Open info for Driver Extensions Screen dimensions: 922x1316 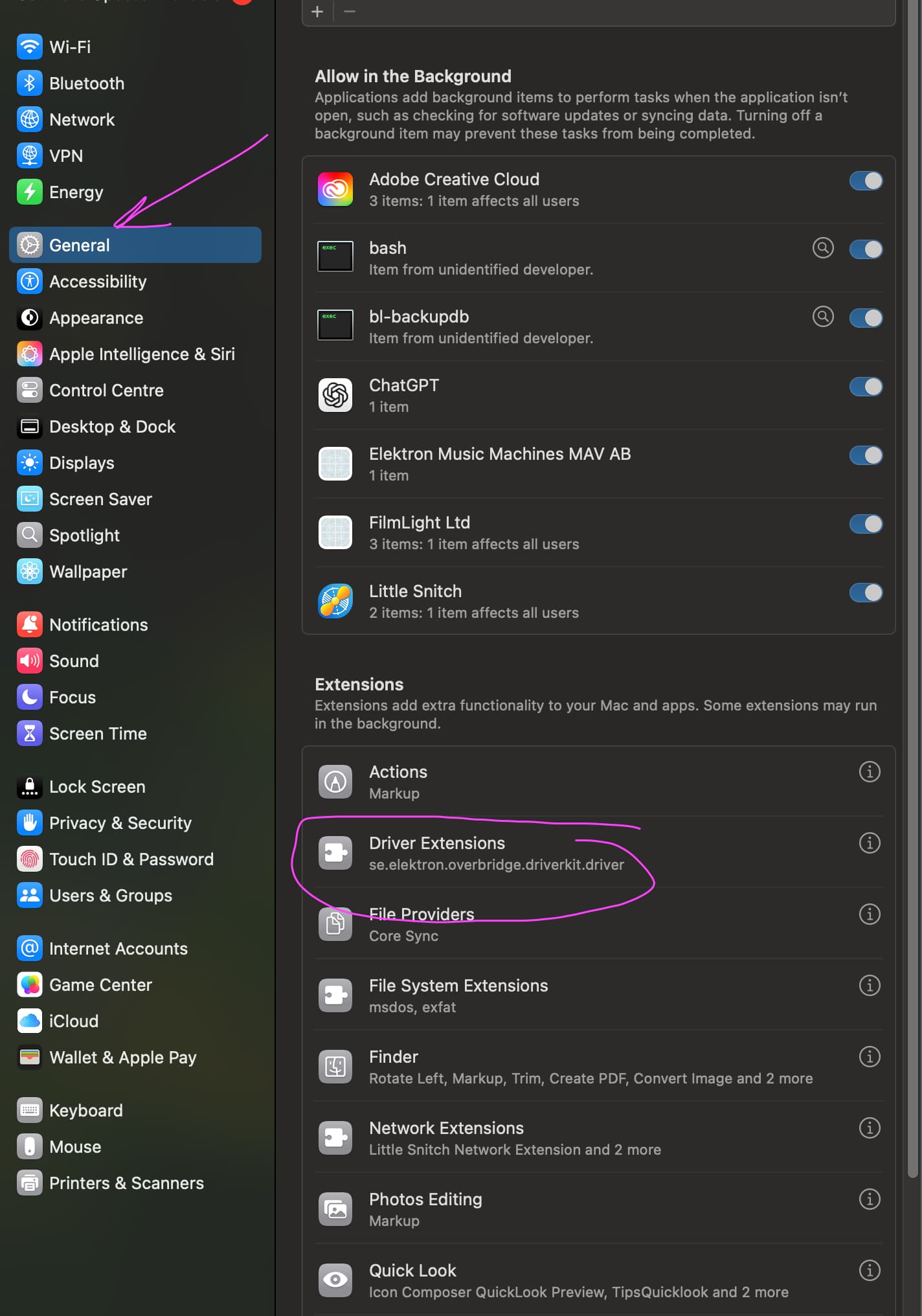point(869,843)
